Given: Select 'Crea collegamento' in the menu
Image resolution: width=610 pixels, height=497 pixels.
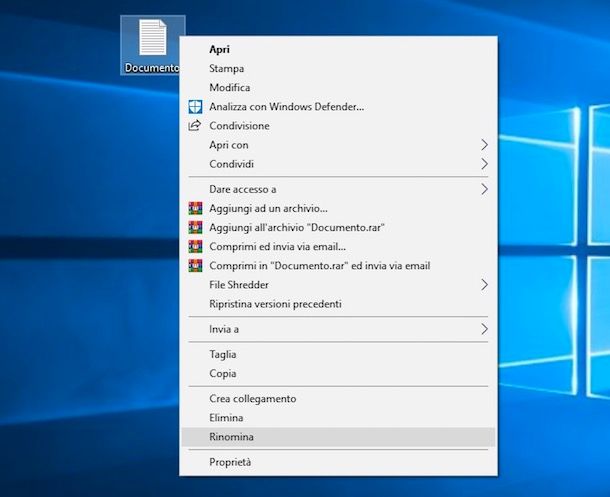Looking at the screenshot, I should (338, 399).
